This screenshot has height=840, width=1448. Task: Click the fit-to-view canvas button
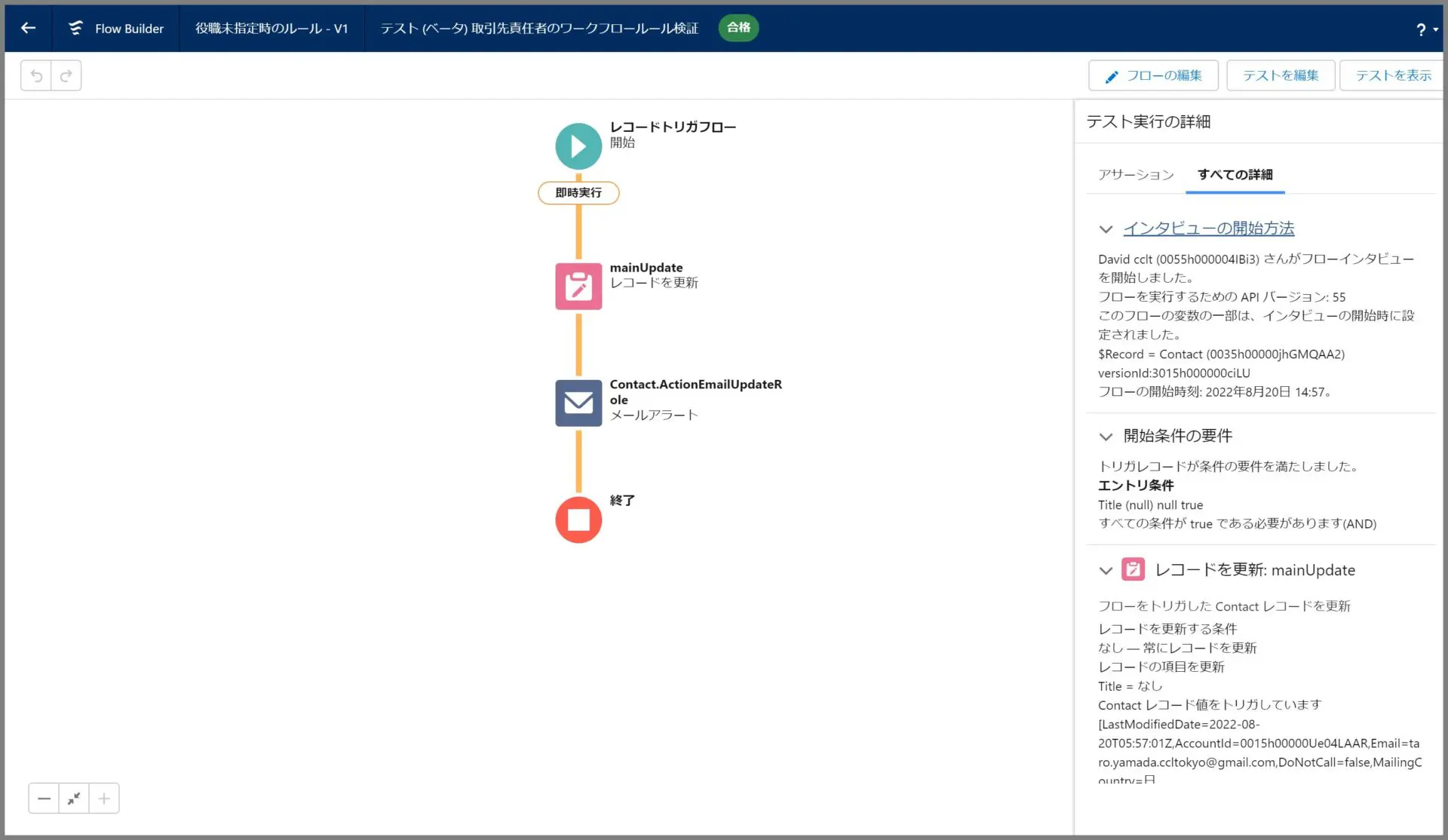tap(74, 799)
